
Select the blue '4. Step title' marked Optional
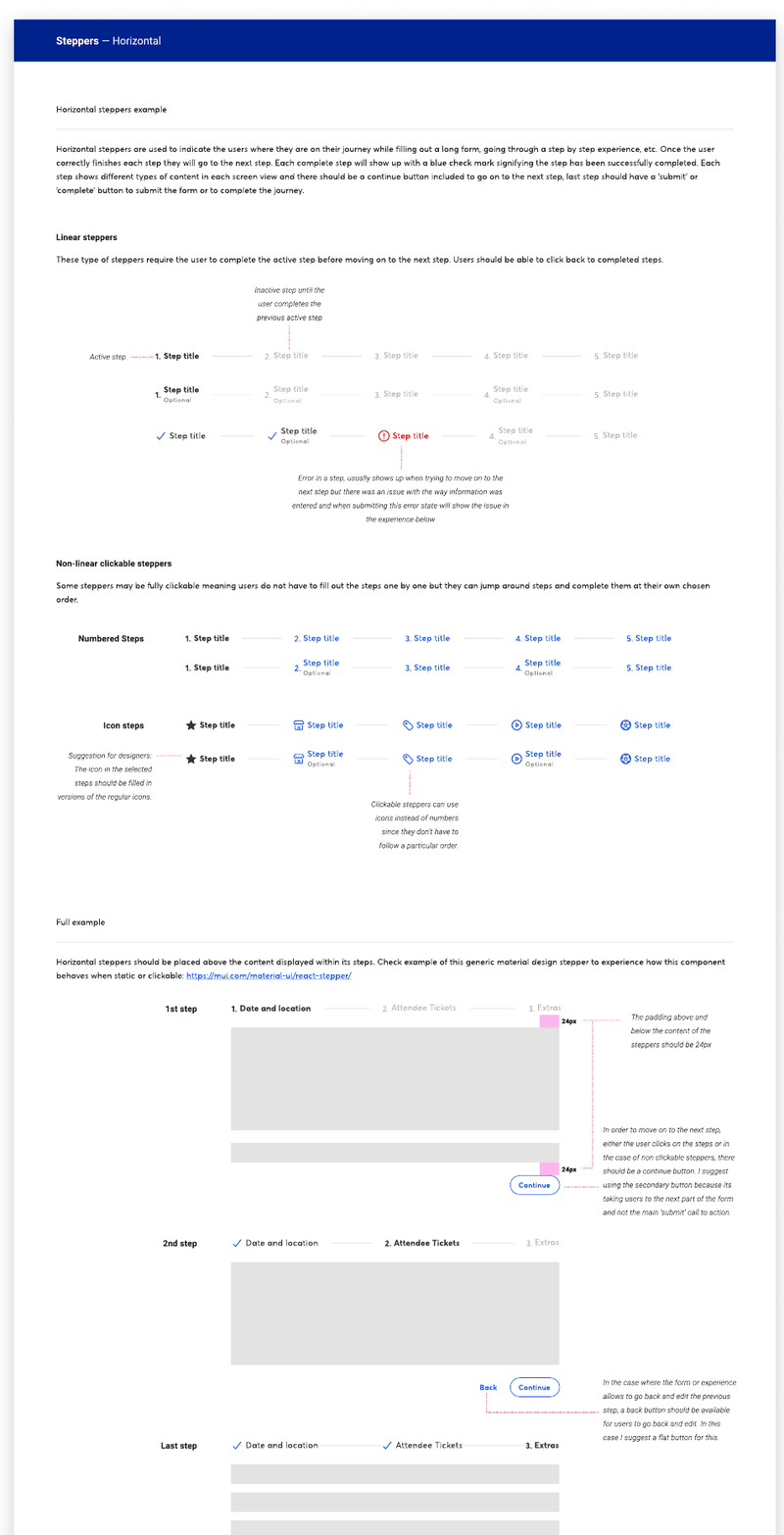[538, 668]
